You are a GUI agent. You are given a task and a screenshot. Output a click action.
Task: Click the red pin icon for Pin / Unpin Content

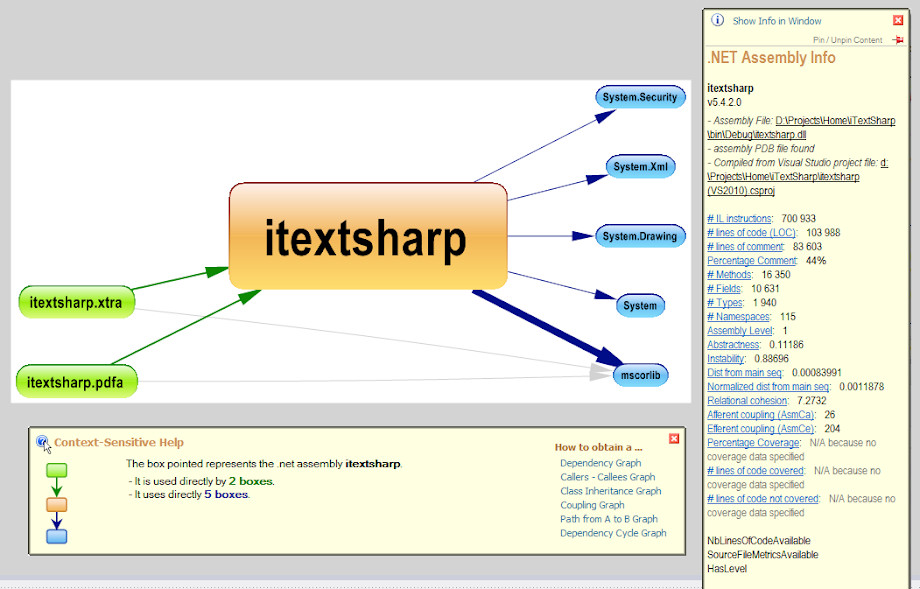pyautogui.click(x=898, y=39)
